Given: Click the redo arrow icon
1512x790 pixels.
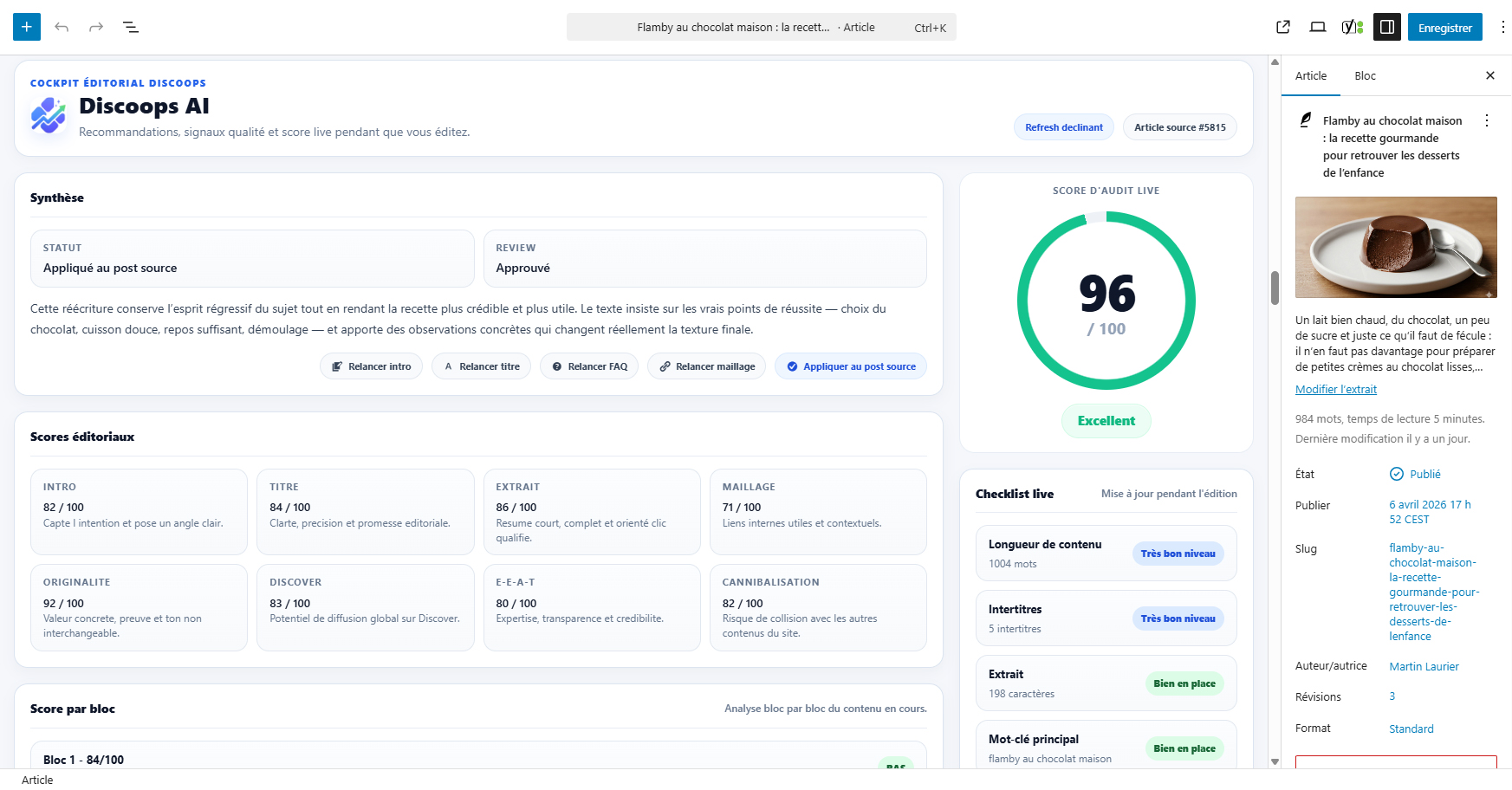Looking at the screenshot, I should pyautogui.click(x=96, y=27).
